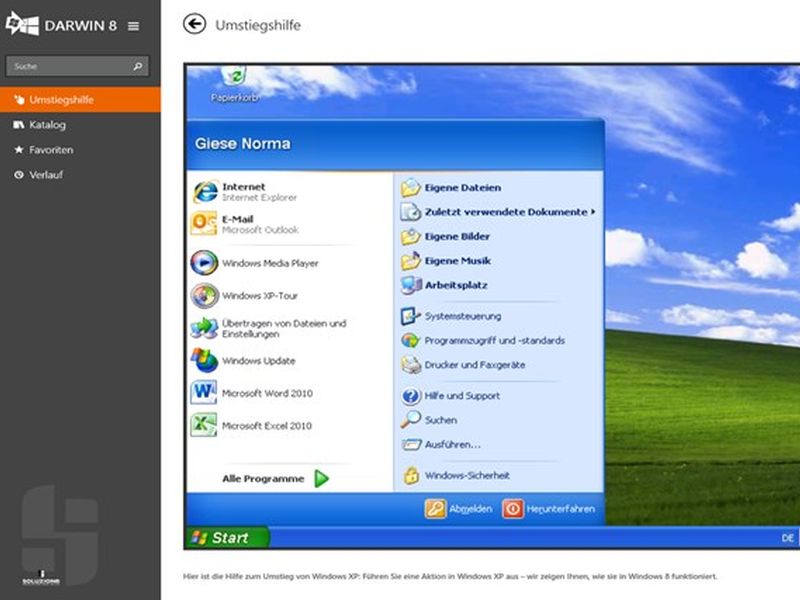
Task: Click the Ausführen... icon
Action: tap(411, 444)
